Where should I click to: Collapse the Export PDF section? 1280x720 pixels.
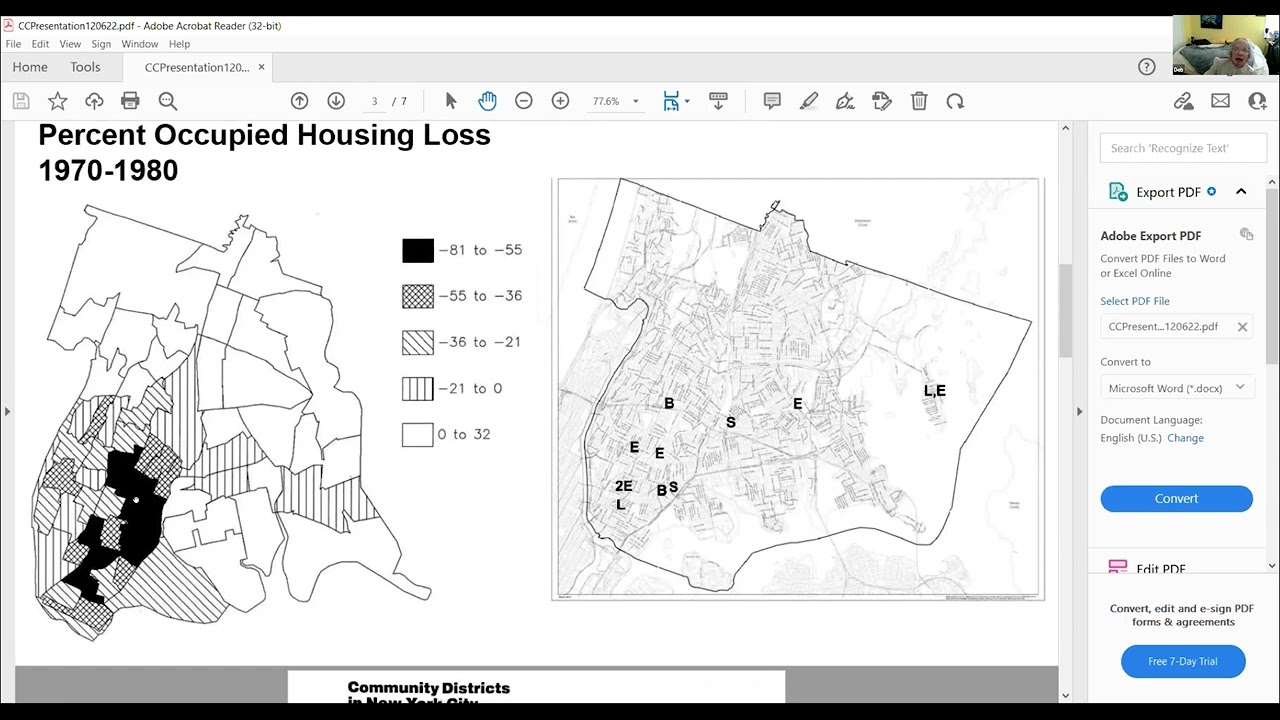[1241, 192]
